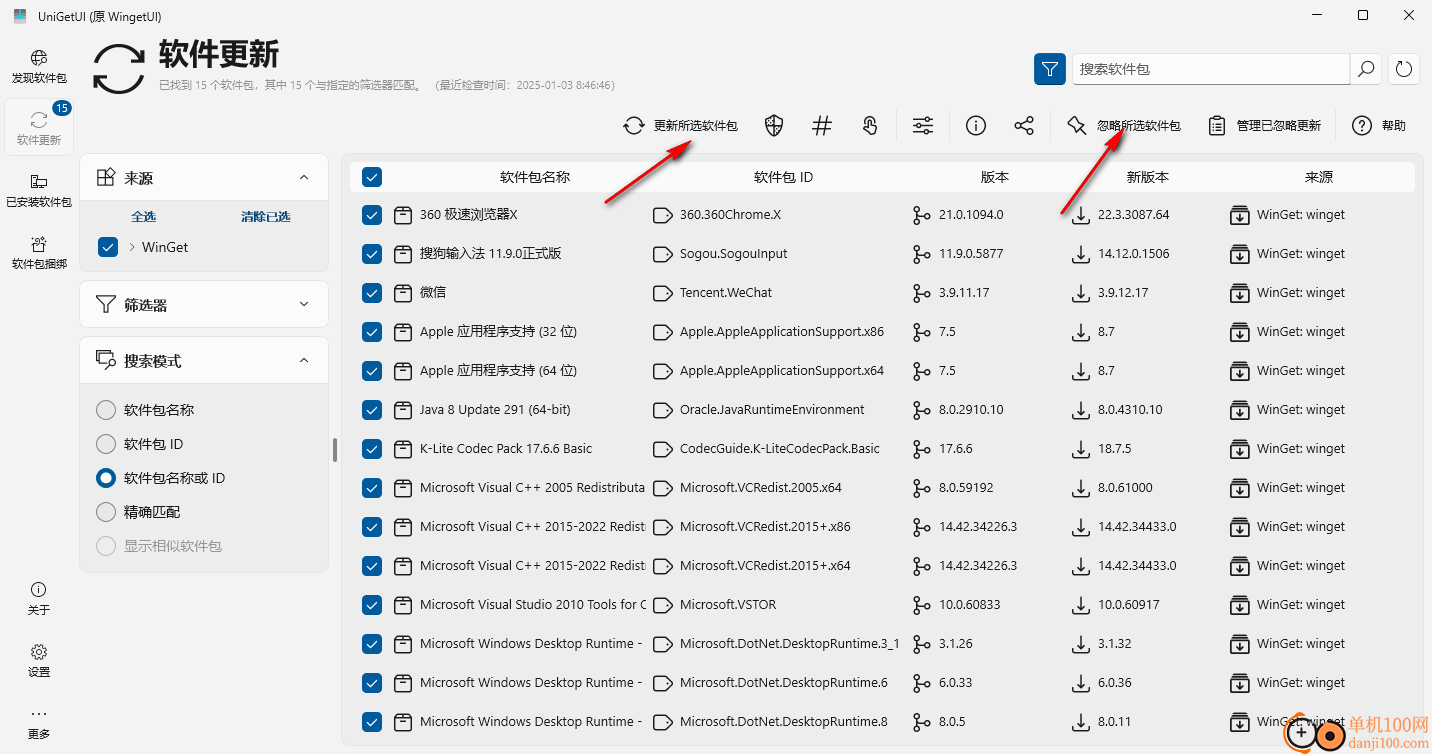Viewport: 1432px width, 754px height.
Task: Reload the update list with refresh icon
Action: [x=1404, y=69]
